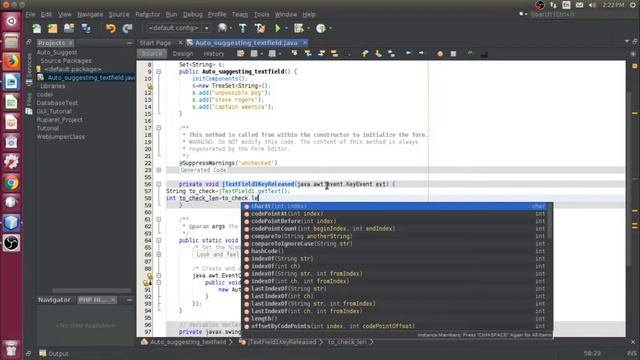
Task: Click the Output button in status bar
Action: [54, 353]
